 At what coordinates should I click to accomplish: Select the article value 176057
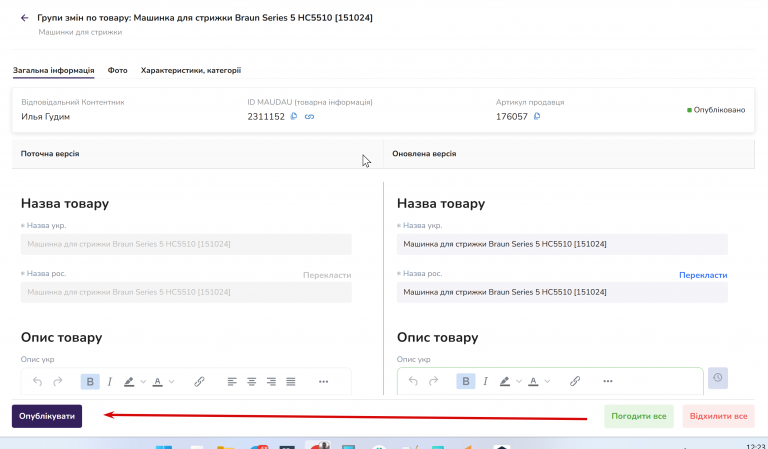pos(511,117)
